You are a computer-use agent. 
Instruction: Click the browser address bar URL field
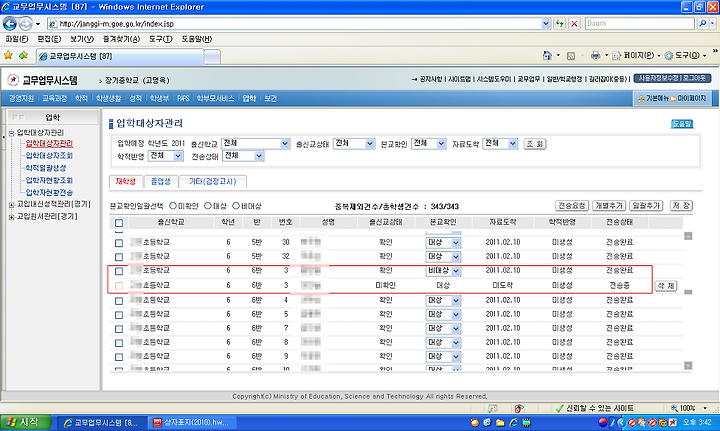298,23
